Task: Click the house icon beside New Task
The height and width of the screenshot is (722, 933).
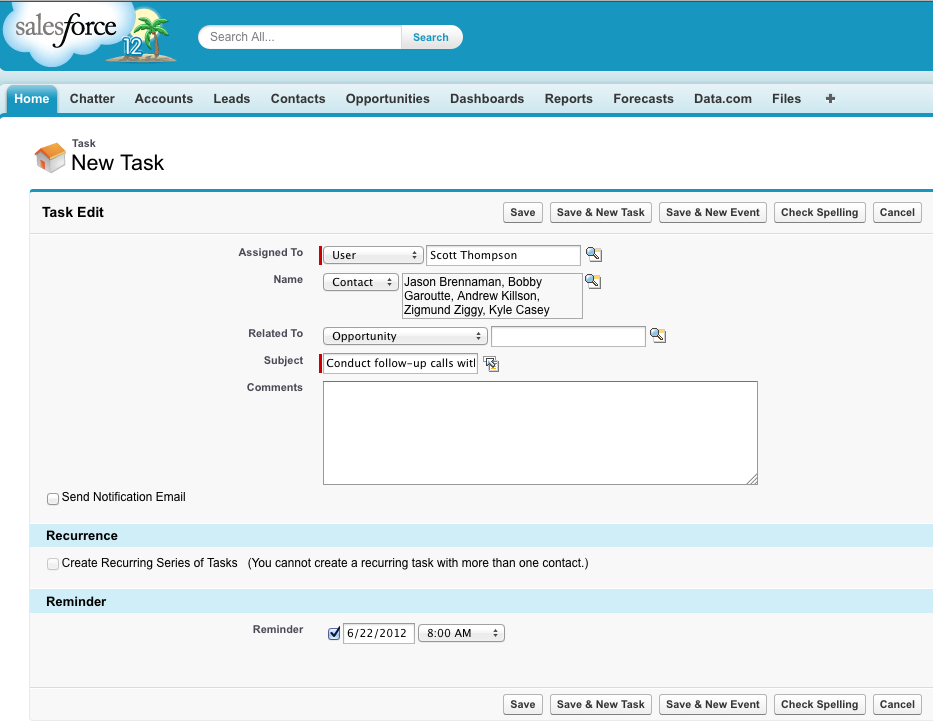Action: point(50,158)
